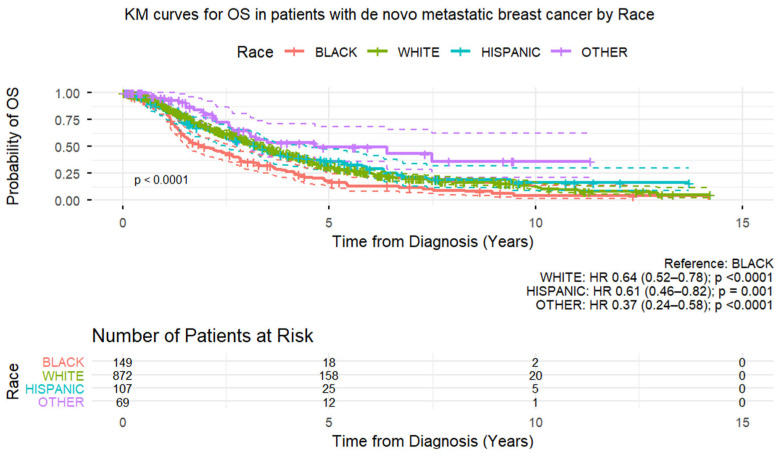This screenshot has width=782, height=464.
Task: Click the purple OTHER legend line marker
Action: coord(561,52)
